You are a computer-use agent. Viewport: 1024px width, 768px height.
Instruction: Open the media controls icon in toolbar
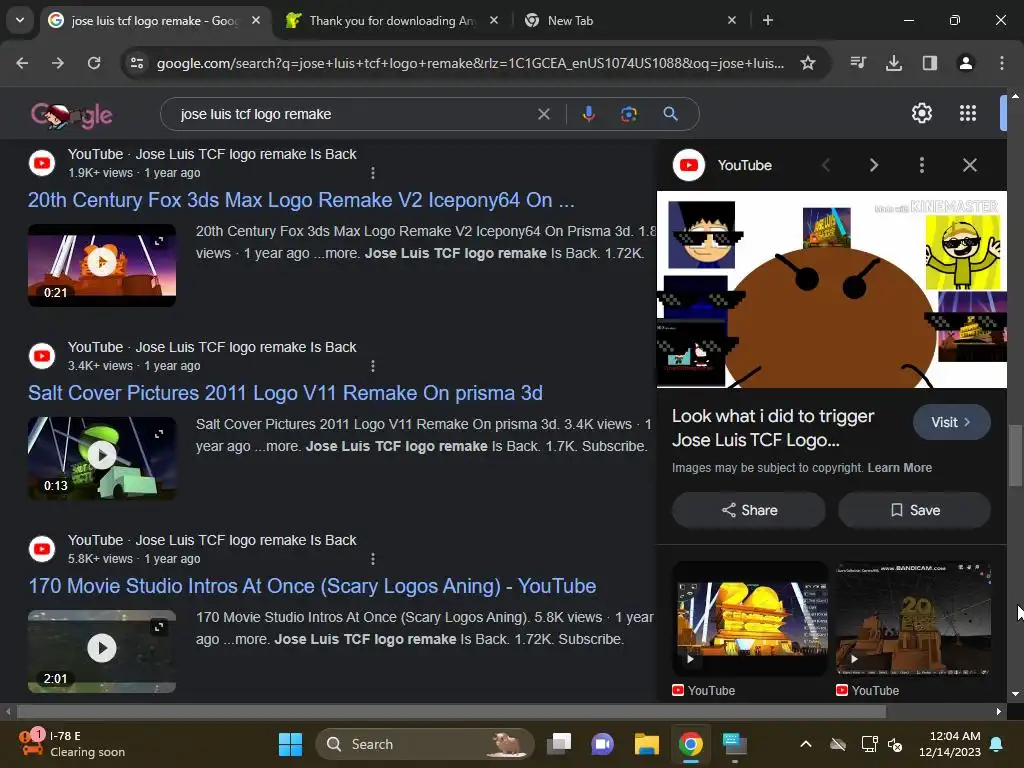coord(858,63)
